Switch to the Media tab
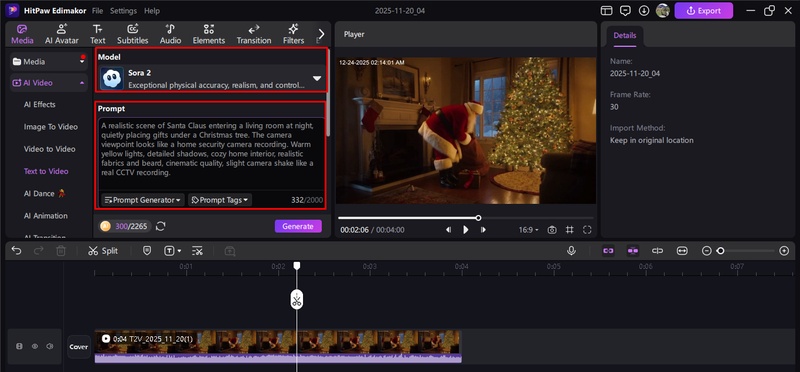 (22, 35)
